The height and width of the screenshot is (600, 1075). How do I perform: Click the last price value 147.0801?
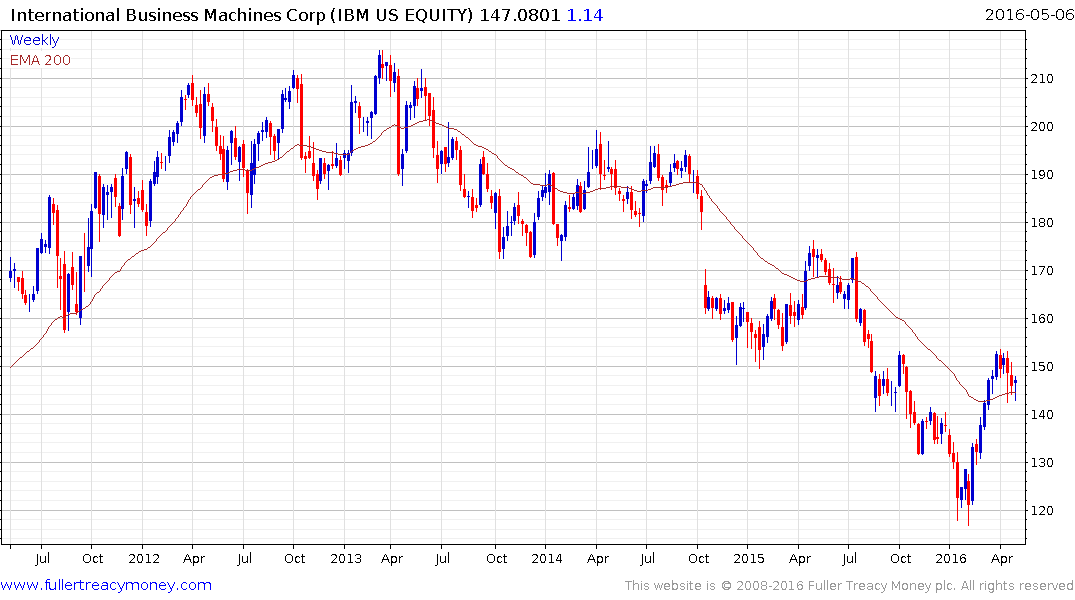[520, 15]
